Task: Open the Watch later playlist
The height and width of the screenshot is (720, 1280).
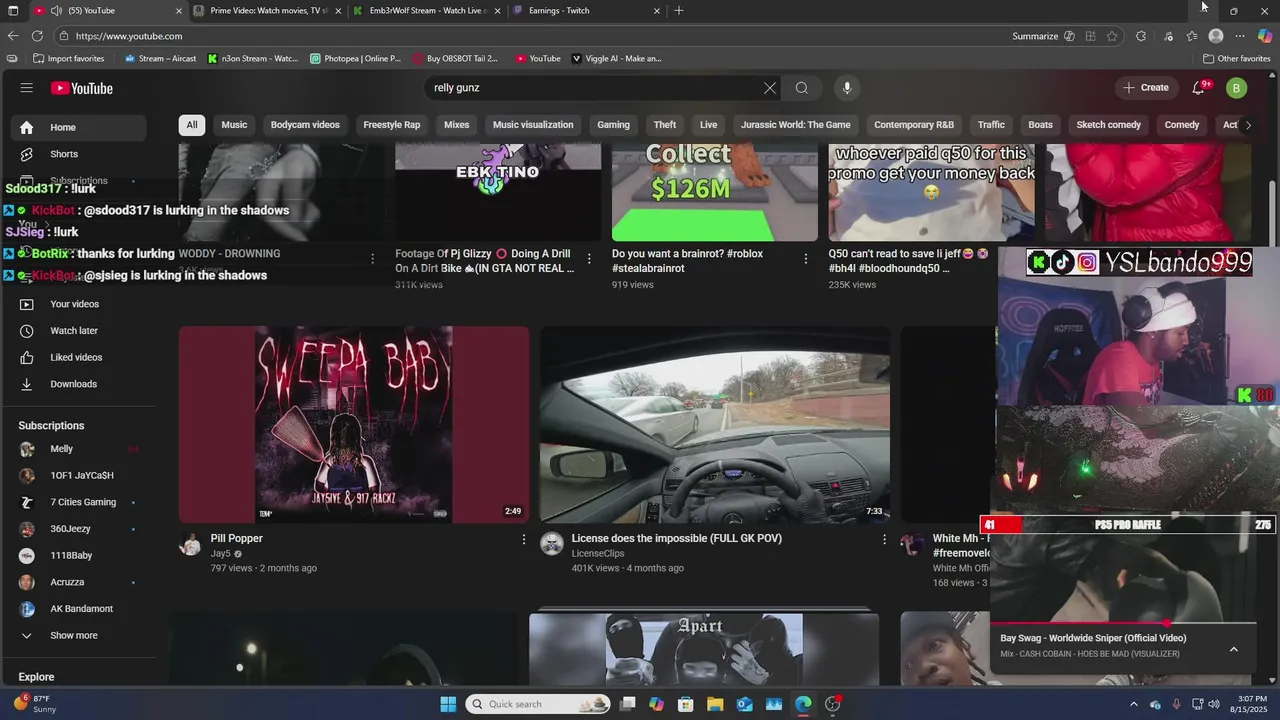Action: pos(78,331)
